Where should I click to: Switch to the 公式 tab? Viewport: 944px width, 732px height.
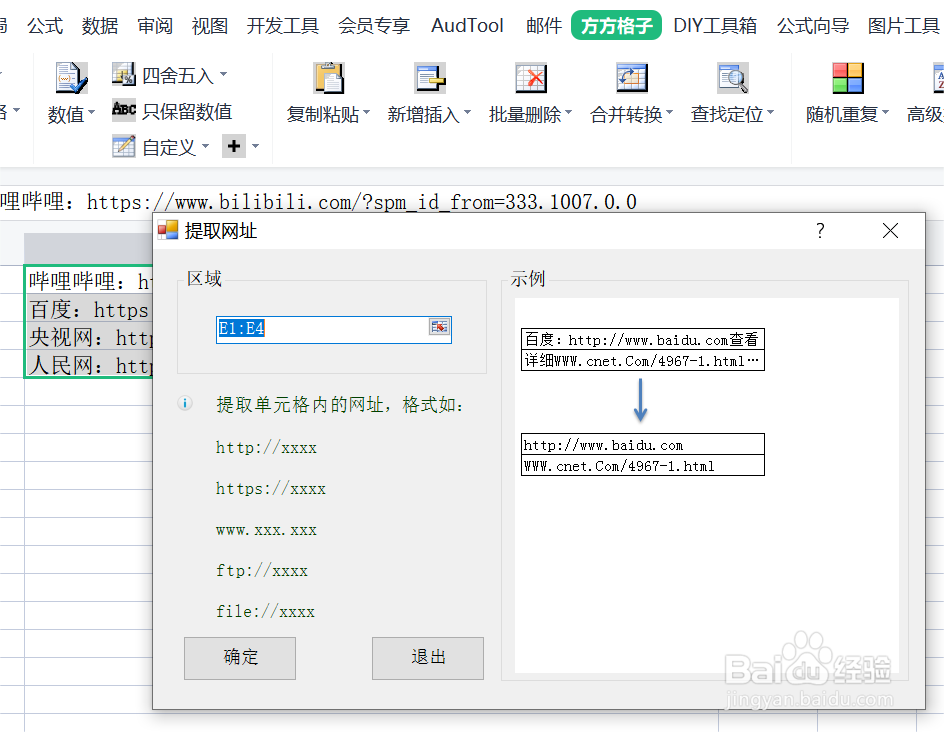(x=45, y=26)
